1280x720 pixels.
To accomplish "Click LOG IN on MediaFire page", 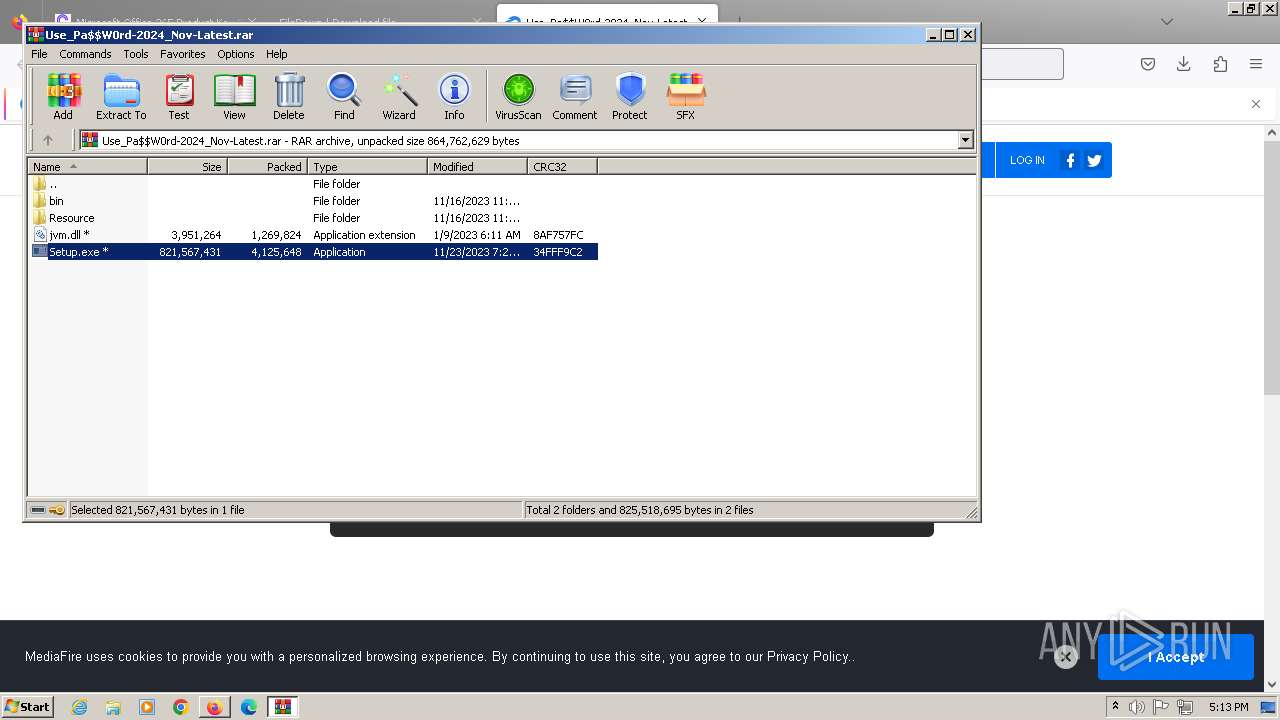I will [1027, 160].
